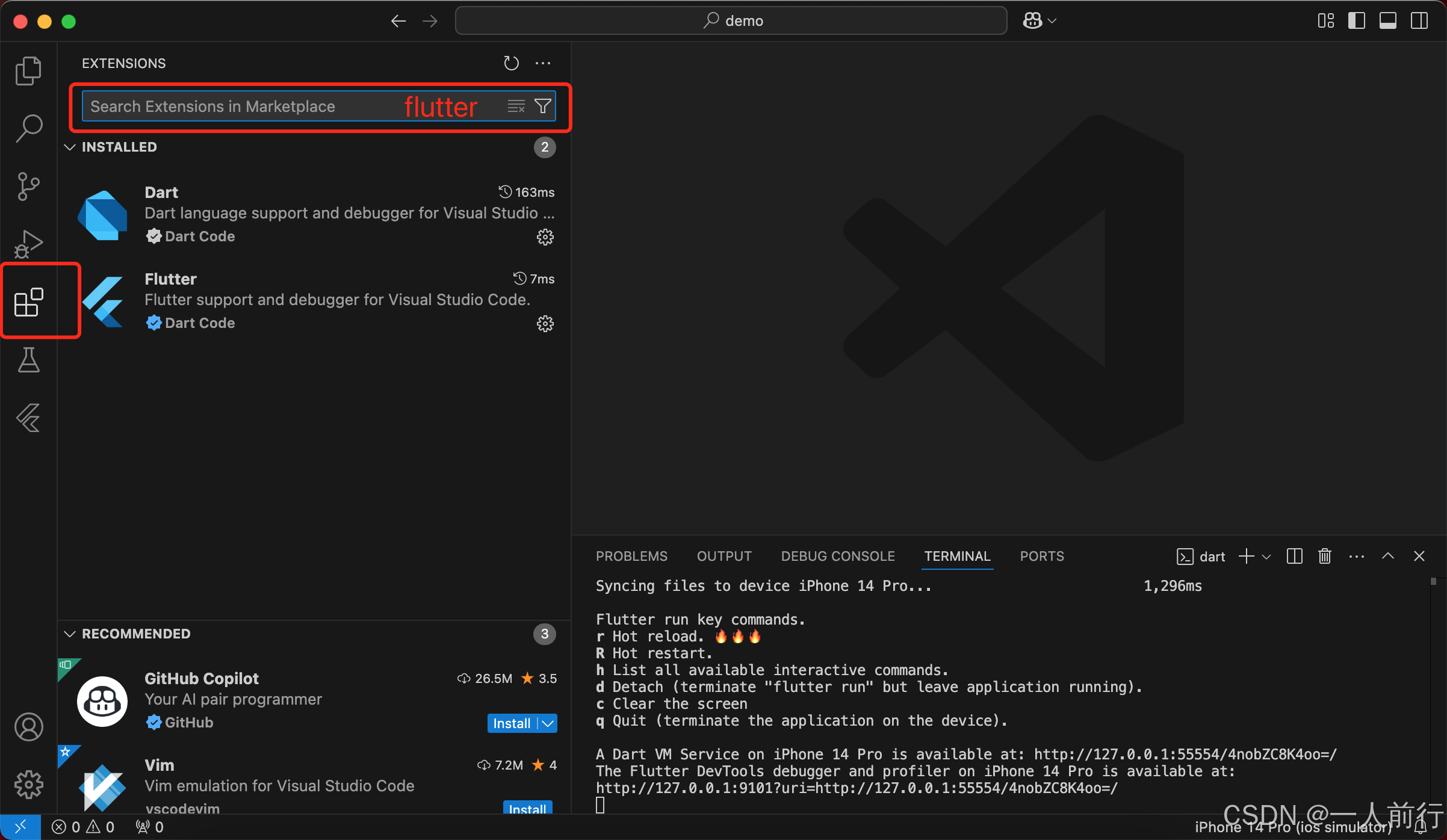Image resolution: width=1447 pixels, height=840 pixels.
Task: Show errors and warnings from status bar
Action: point(83,827)
